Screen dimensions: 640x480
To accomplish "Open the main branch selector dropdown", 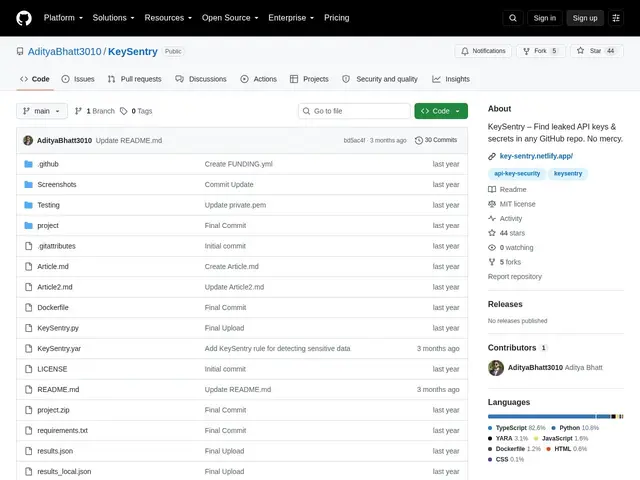I will pyautogui.click(x=42, y=111).
